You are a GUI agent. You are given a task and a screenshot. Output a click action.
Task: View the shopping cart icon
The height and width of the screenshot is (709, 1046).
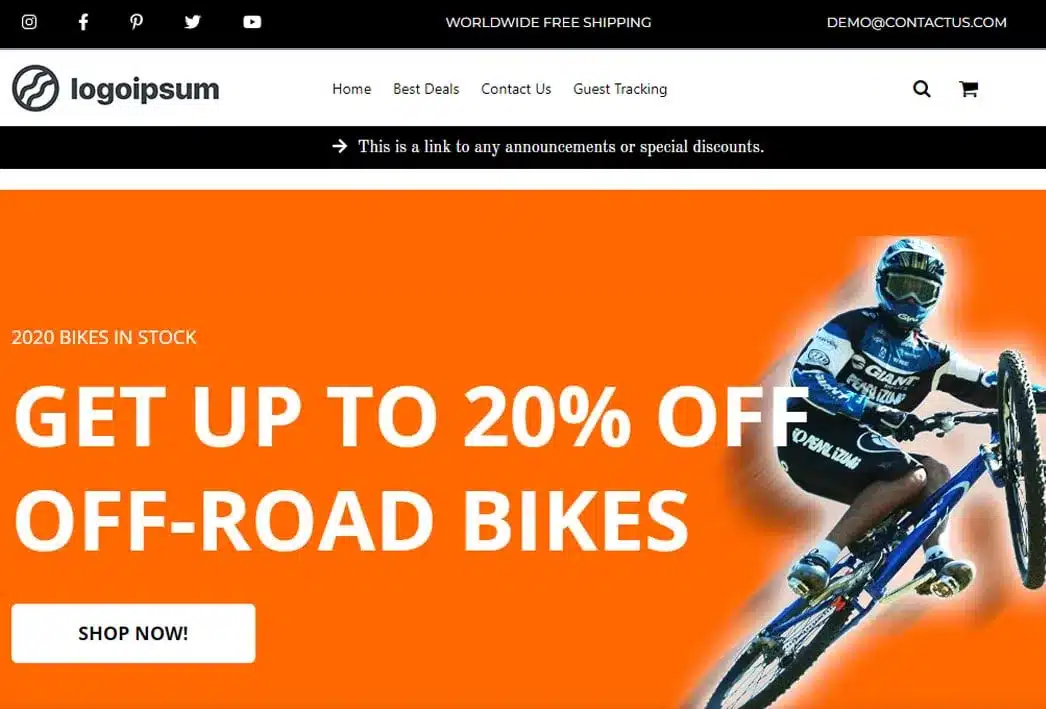point(969,89)
